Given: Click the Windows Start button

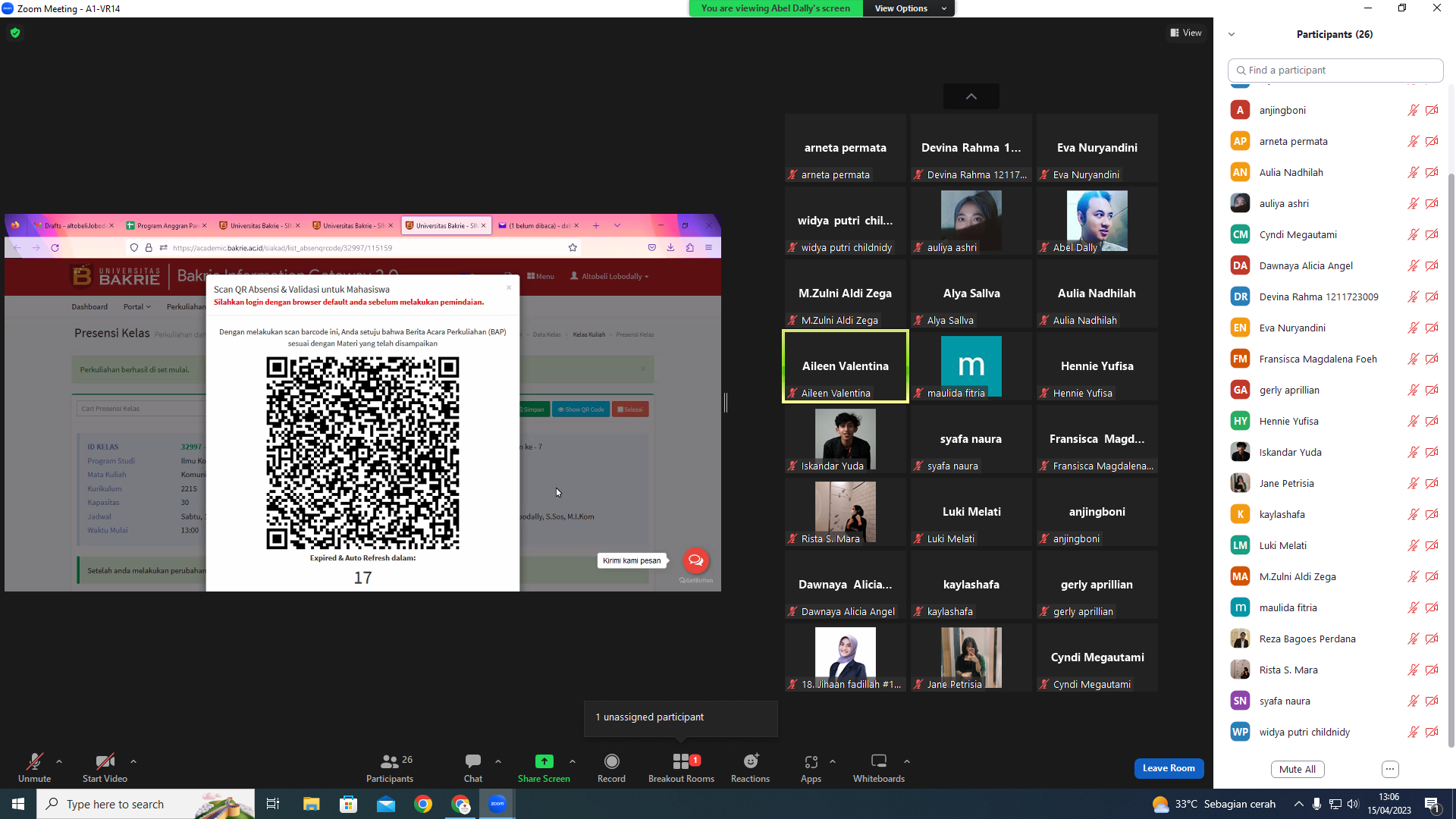Looking at the screenshot, I should pos(18,804).
